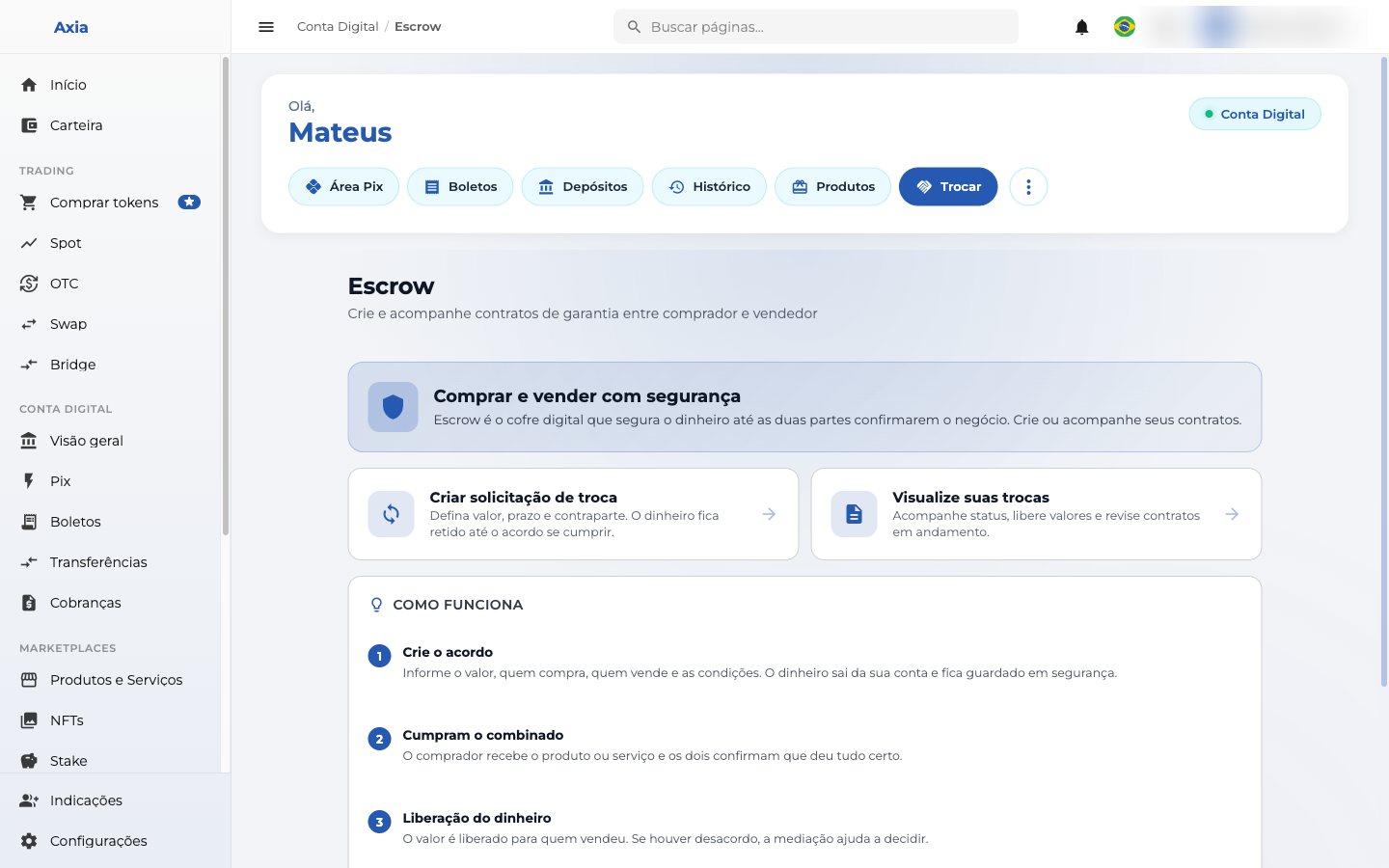Open the Depósitos tab

click(583, 187)
